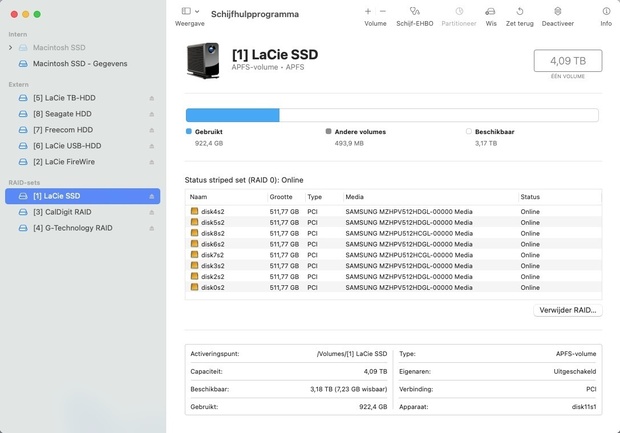Screen dimensions: 620x433
Task: Sort the RAID table by Type column
Action: pos(323,197)
